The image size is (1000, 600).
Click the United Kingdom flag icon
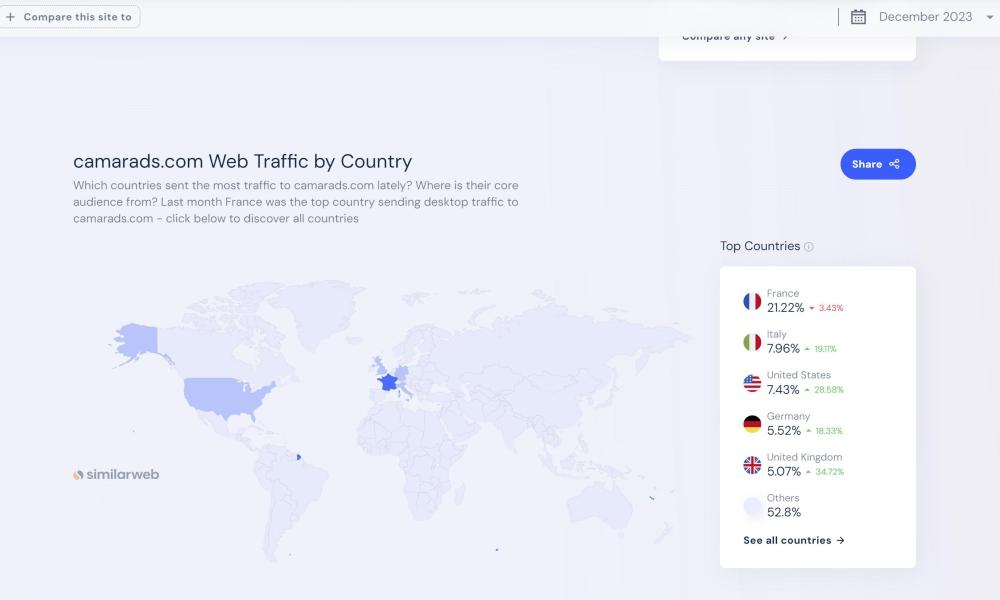pos(752,465)
